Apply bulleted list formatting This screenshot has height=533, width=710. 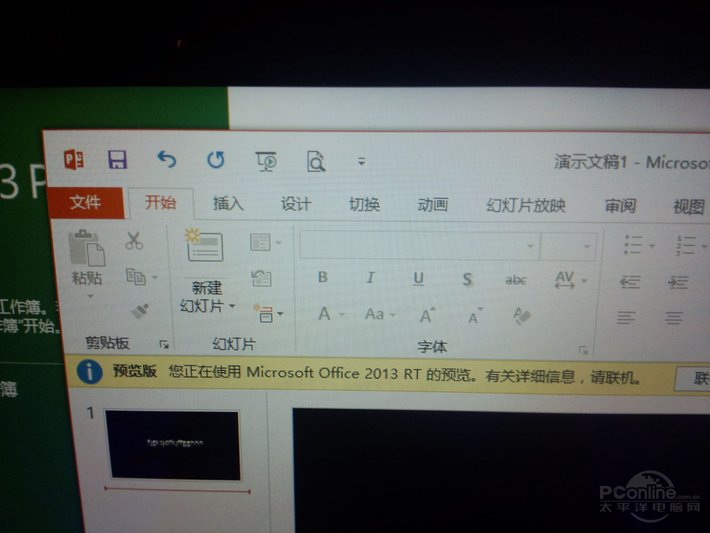[633, 245]
